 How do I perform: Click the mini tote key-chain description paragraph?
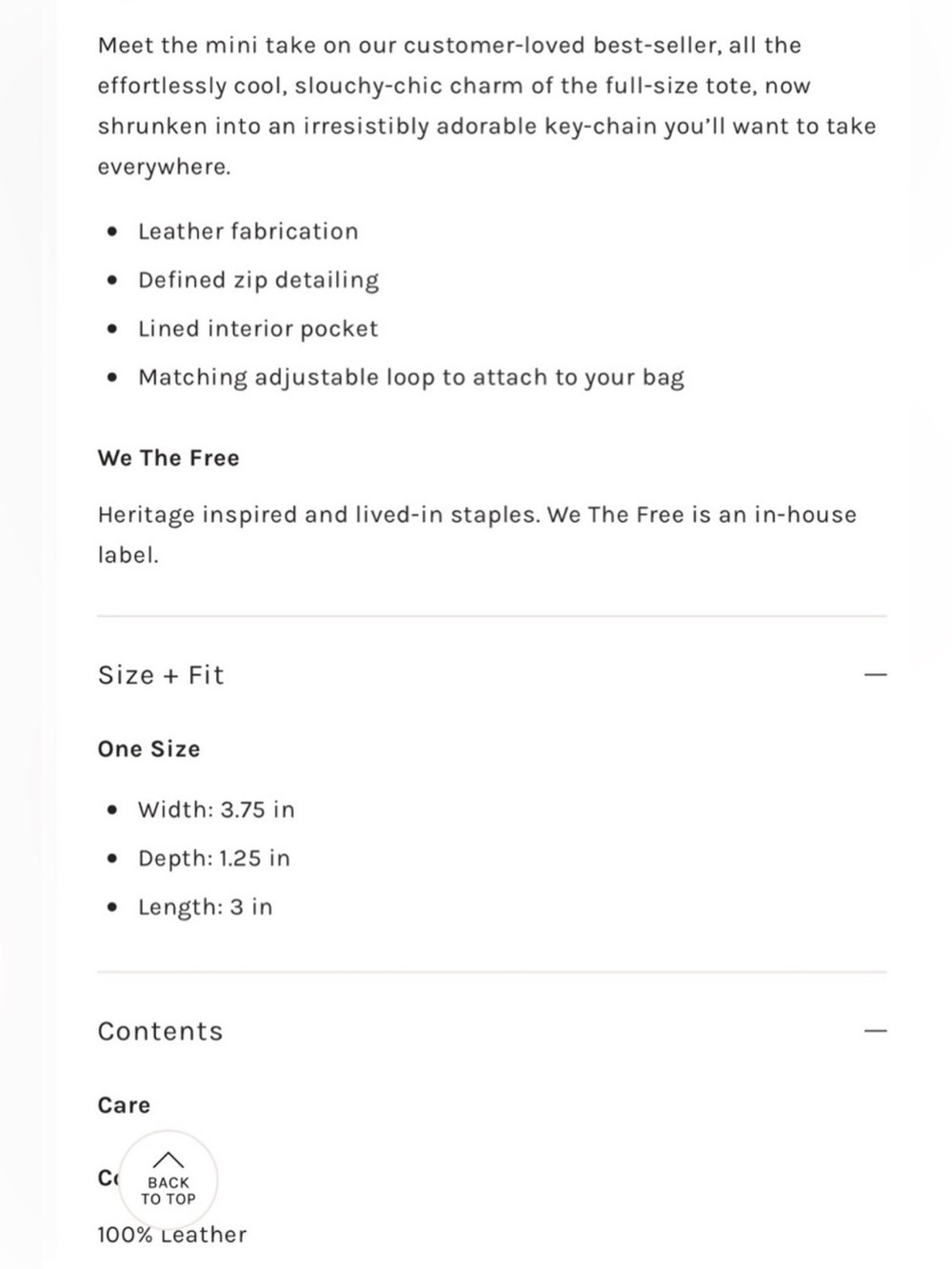(486, 106)
